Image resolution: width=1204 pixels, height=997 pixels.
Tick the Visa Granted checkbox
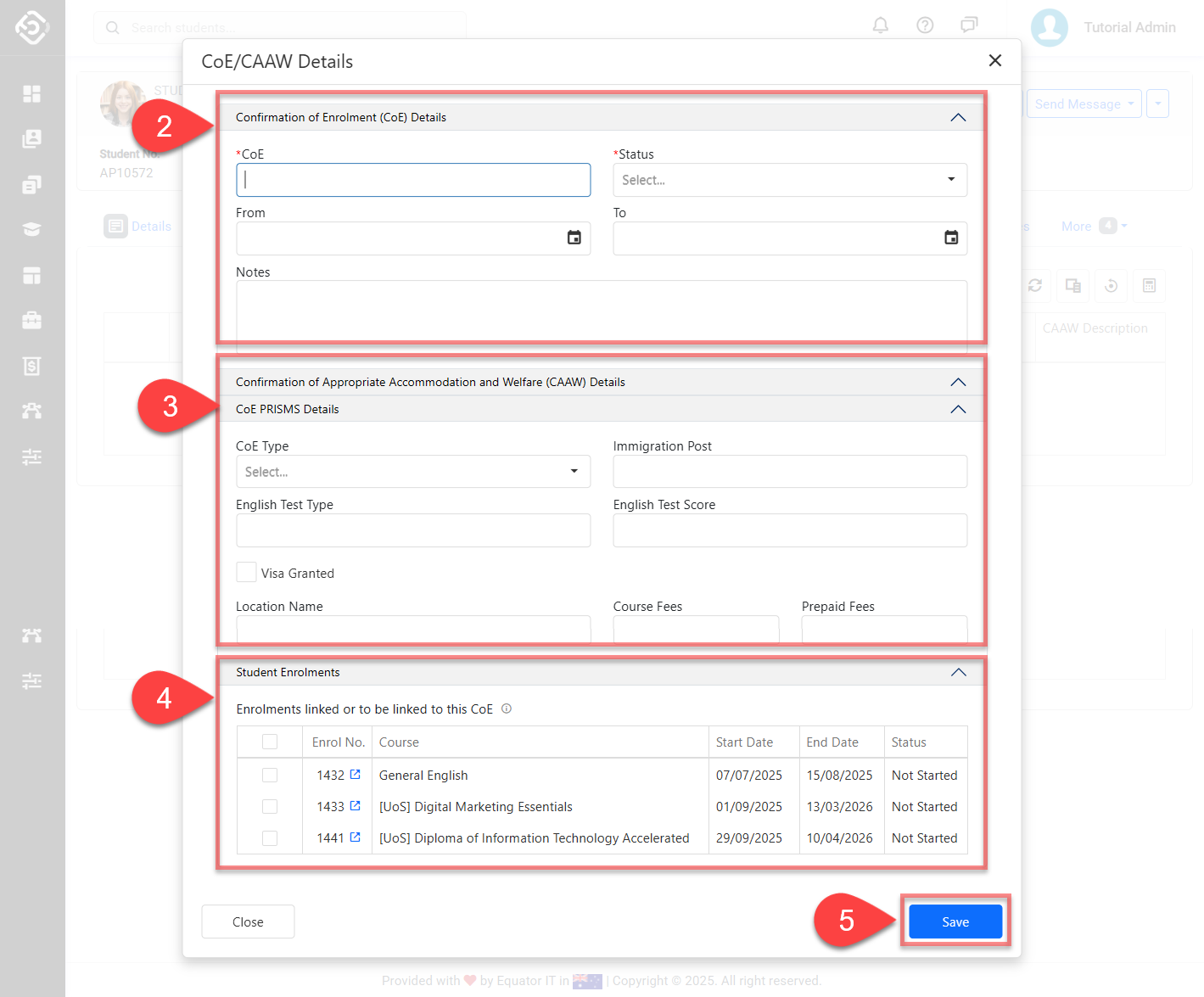click(x=247, y=573)
